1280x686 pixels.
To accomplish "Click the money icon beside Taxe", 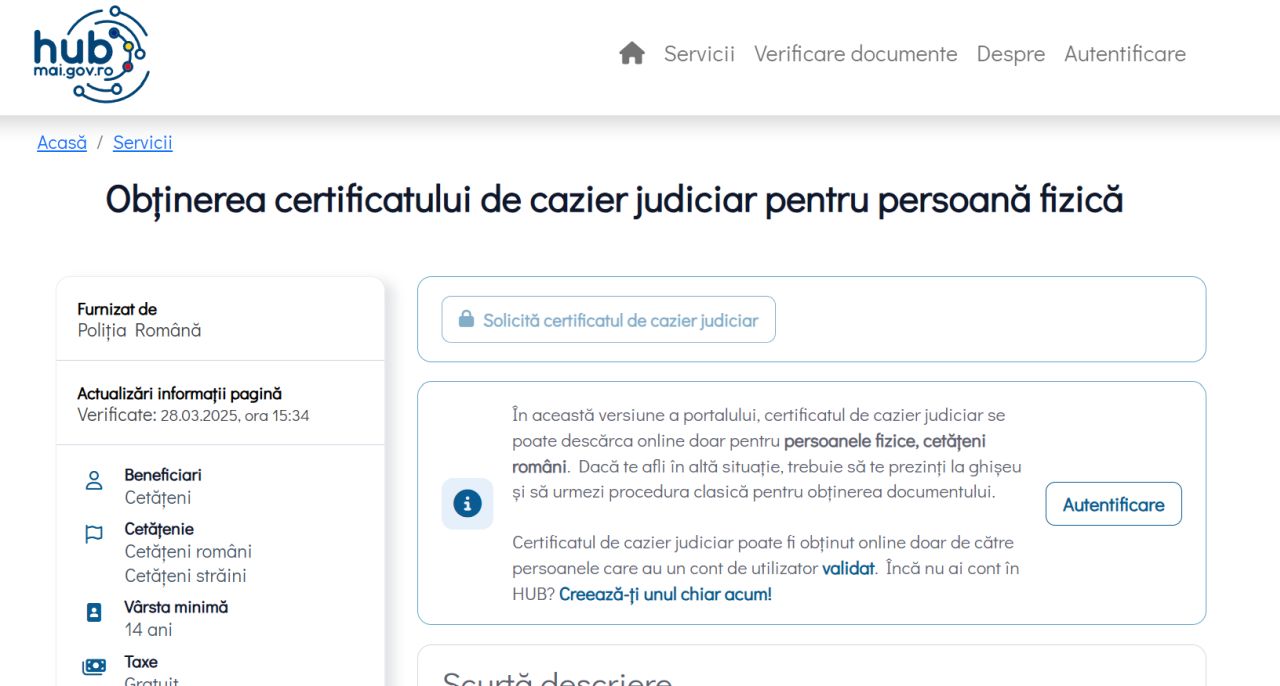I will point(94,667).
